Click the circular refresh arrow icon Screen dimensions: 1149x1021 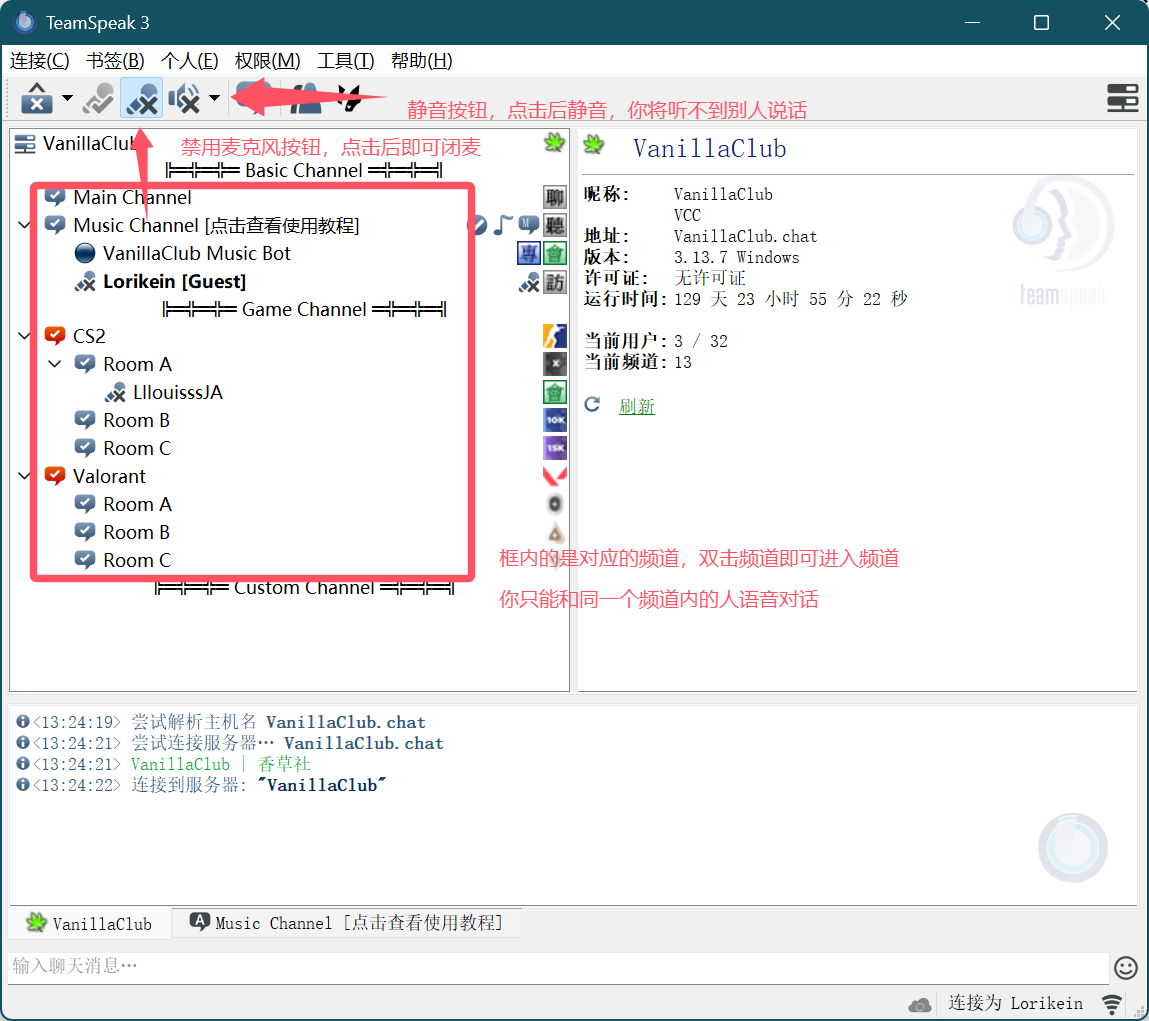click(592, 405)
